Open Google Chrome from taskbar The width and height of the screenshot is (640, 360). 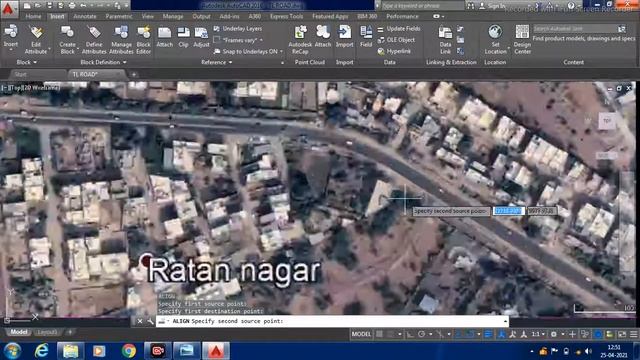[x=129, y=351]
